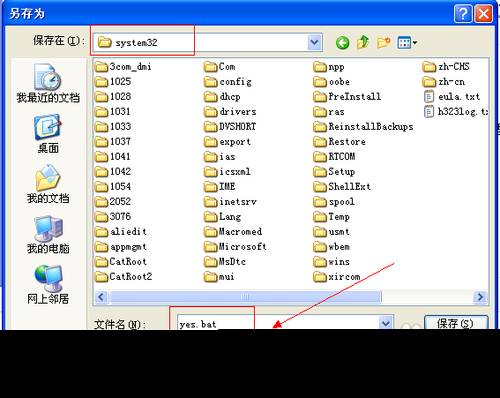Select the drivers folder
Image resolution: width=500 pixels, height=398 pixels.
click(230, 112)
